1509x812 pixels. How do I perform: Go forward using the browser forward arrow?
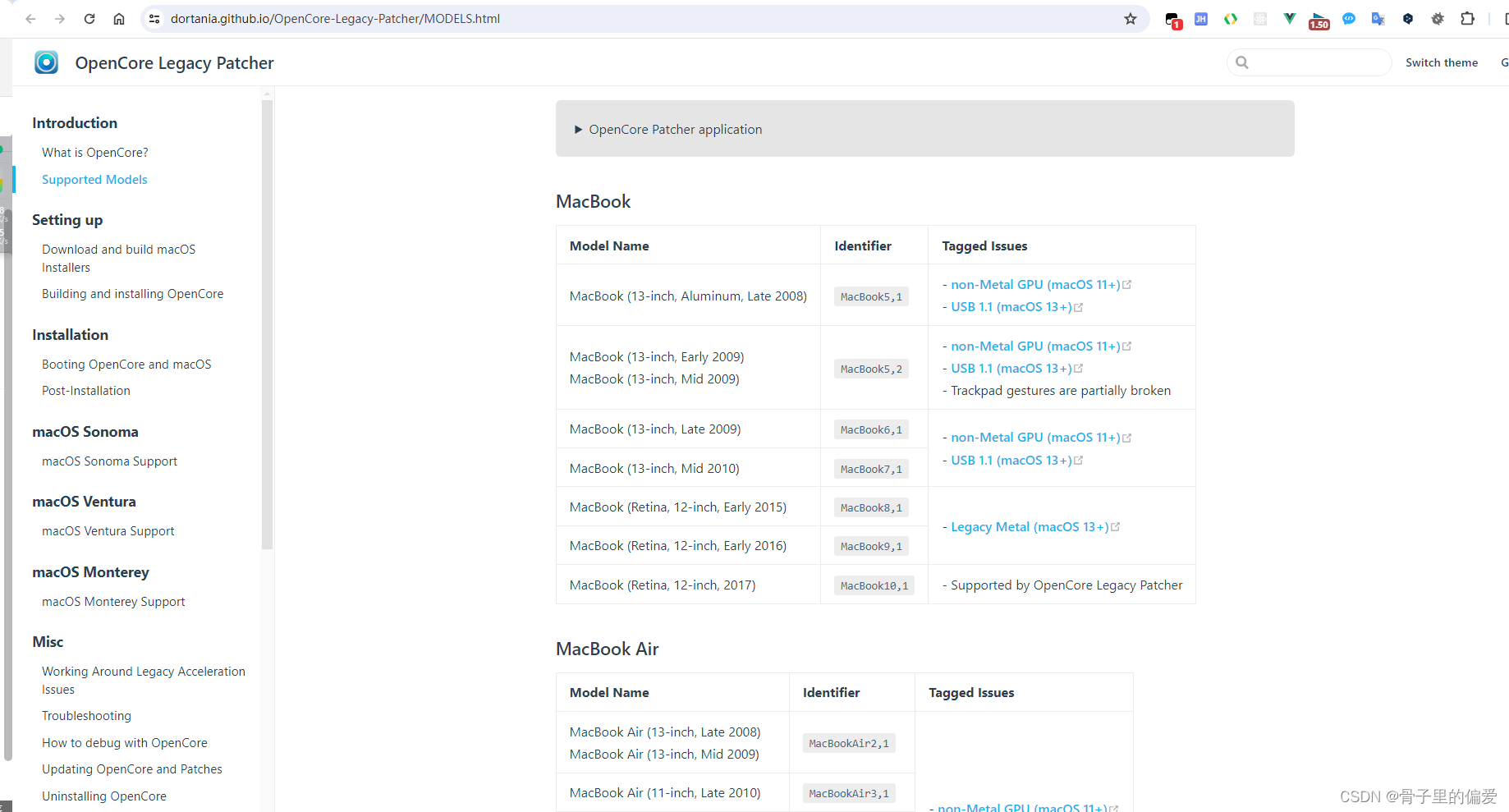(x=60, y=19)
